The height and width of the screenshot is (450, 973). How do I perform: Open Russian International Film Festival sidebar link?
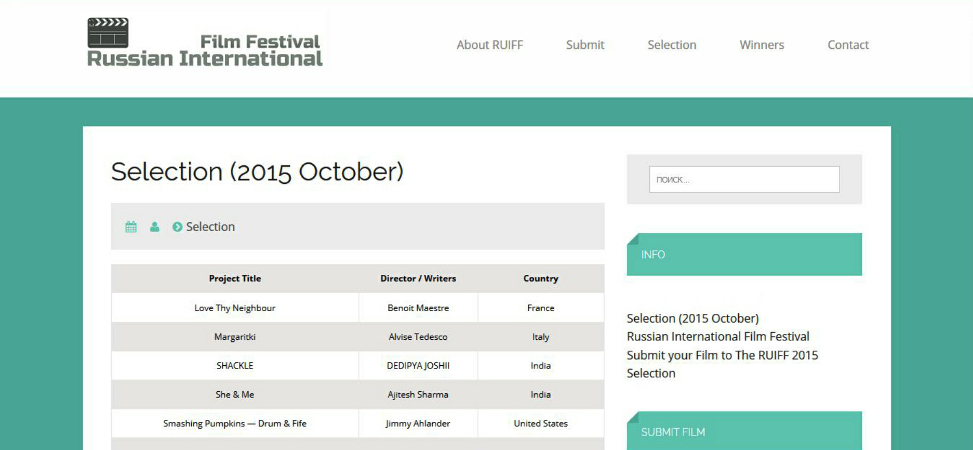pos(718,336)
